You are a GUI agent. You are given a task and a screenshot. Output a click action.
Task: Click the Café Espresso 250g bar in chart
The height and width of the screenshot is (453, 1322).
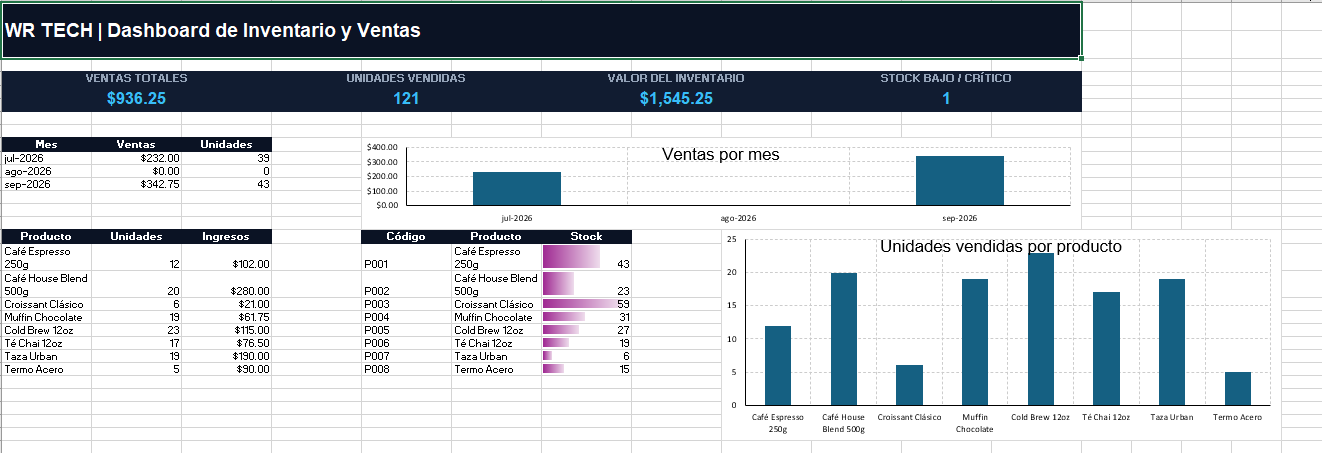pyautogui.click(x=778, y=365)
